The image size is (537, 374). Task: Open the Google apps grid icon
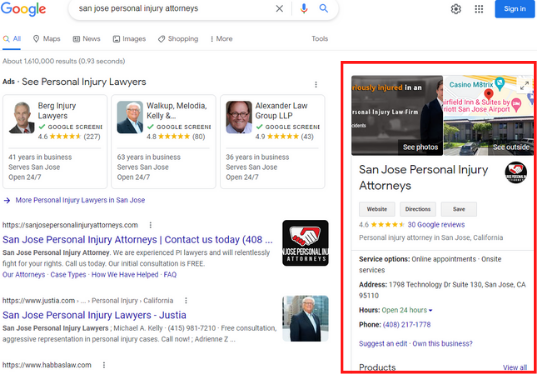pyautogui.click(x=479, y=9)
